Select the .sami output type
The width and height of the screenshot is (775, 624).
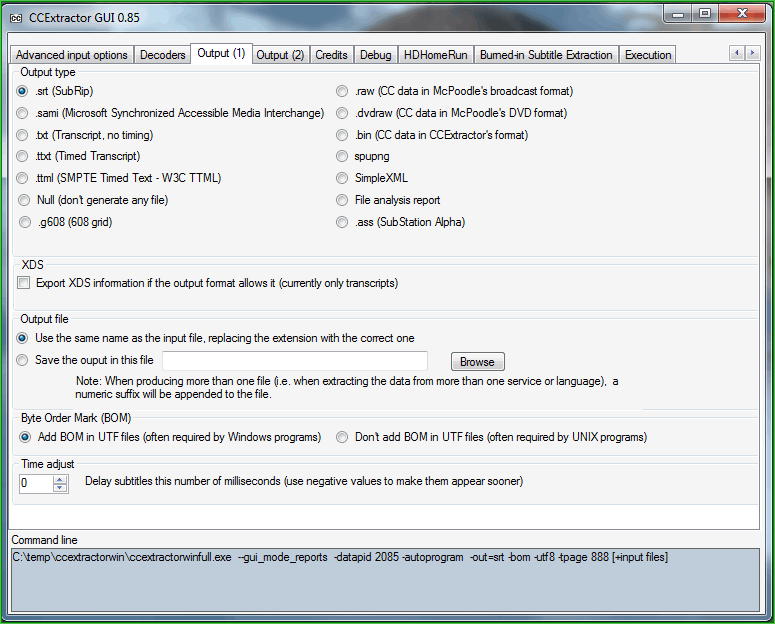click(x=23, y=113)
